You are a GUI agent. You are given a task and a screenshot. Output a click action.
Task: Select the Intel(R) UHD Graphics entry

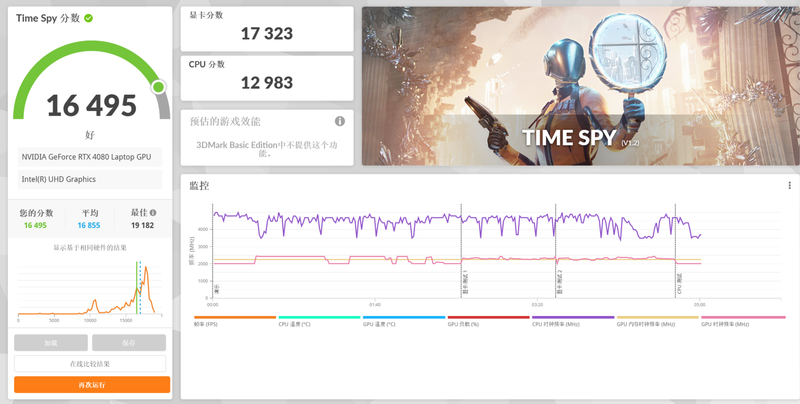(x=90, y=179)
